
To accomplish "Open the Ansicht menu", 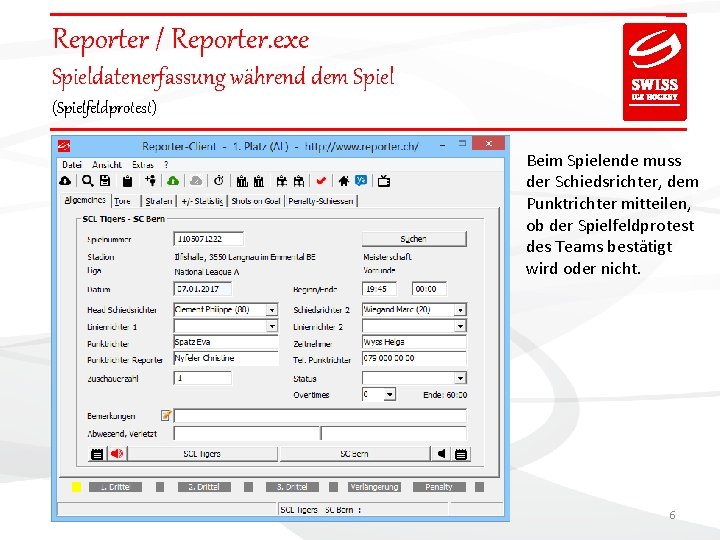I will (107, 164).
